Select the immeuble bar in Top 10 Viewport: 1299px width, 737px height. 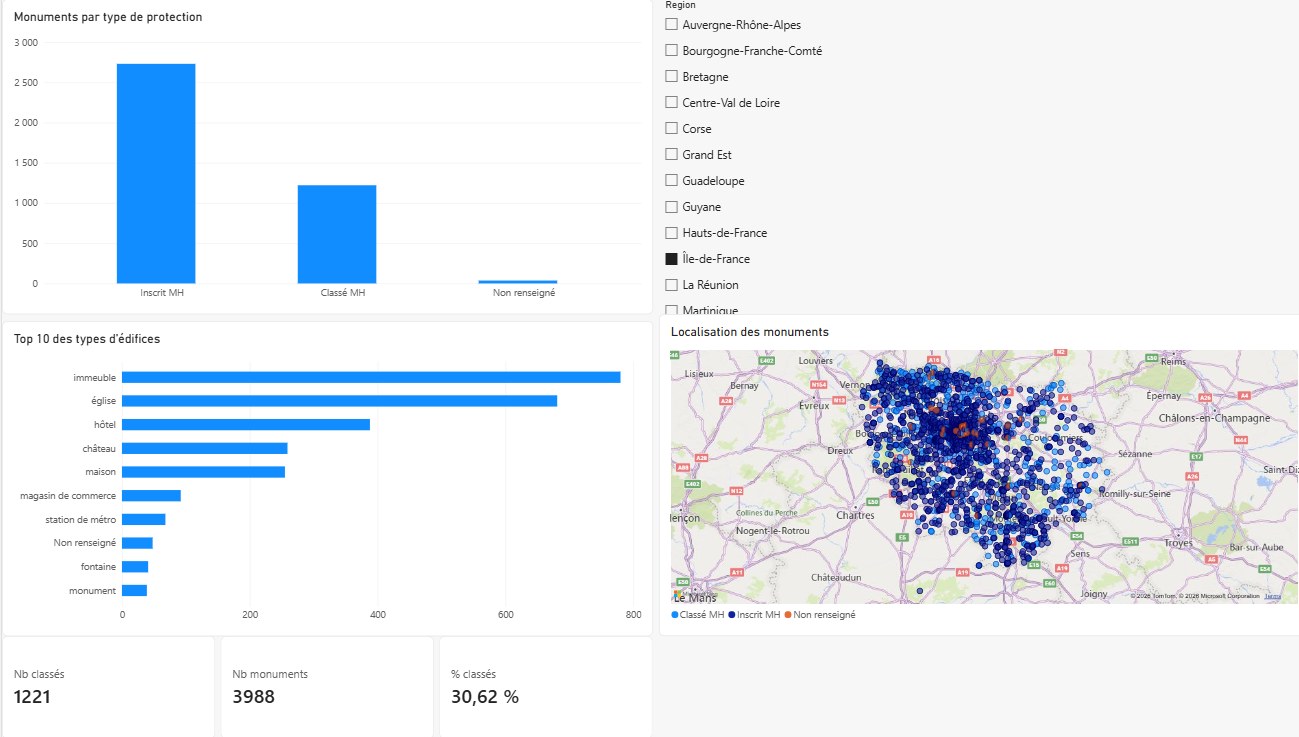[x=371, y=377]
